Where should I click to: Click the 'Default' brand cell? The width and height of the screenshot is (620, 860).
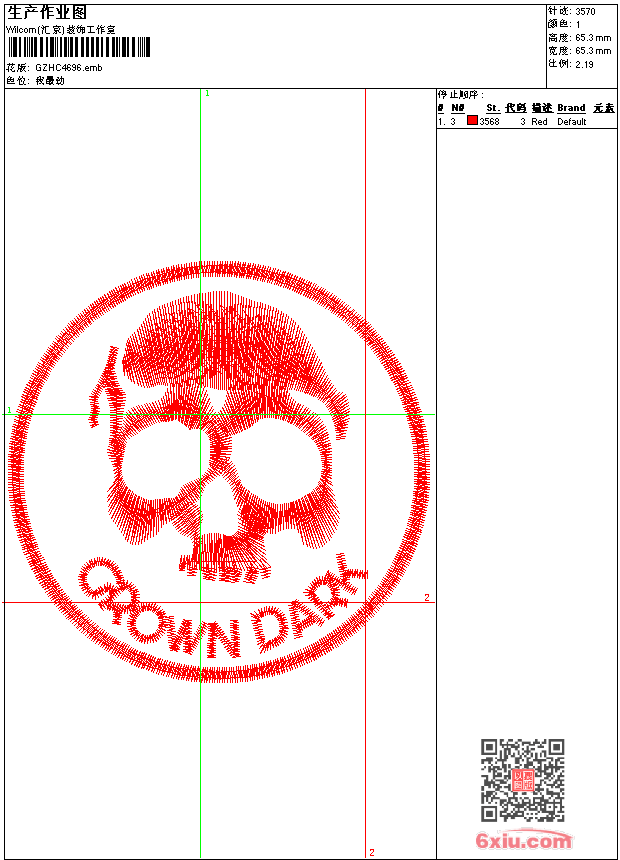(572, 121)
